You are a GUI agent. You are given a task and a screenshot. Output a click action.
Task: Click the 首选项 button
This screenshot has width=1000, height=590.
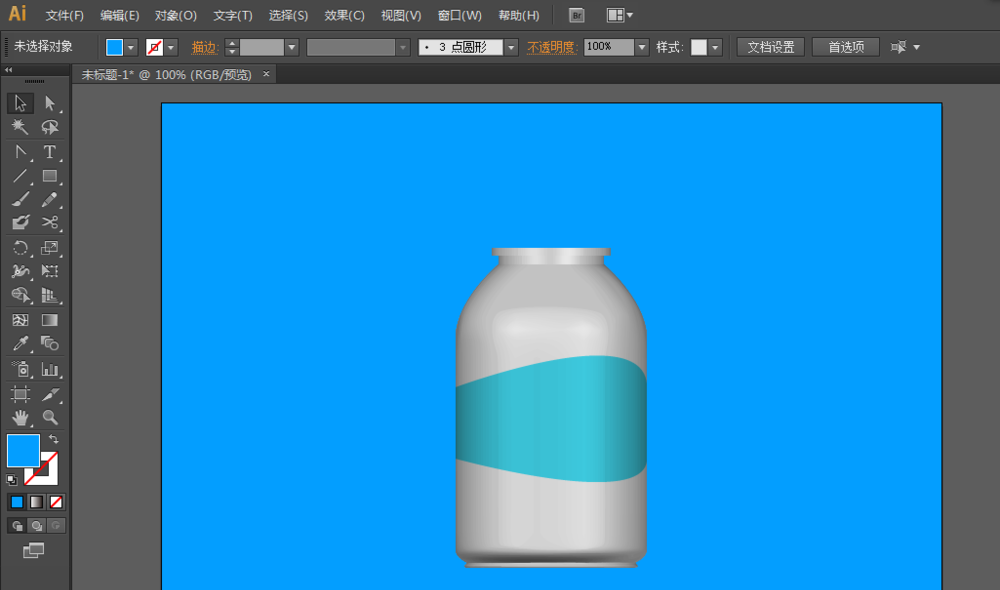click(x=846, y=47)
